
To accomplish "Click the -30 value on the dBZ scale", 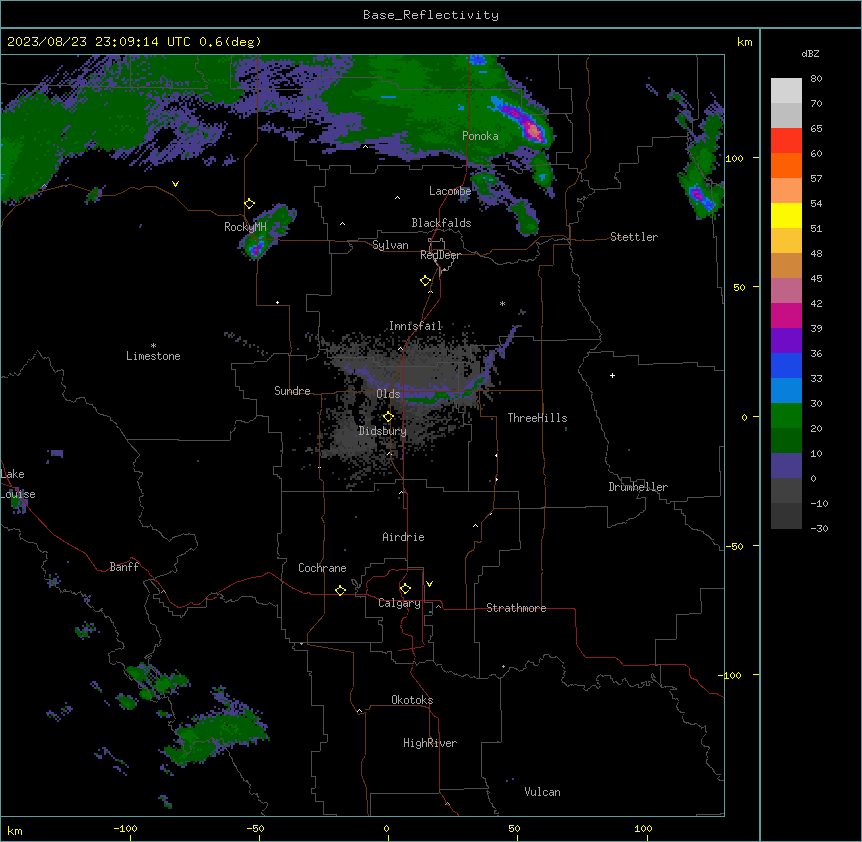I will pos(819,528).
